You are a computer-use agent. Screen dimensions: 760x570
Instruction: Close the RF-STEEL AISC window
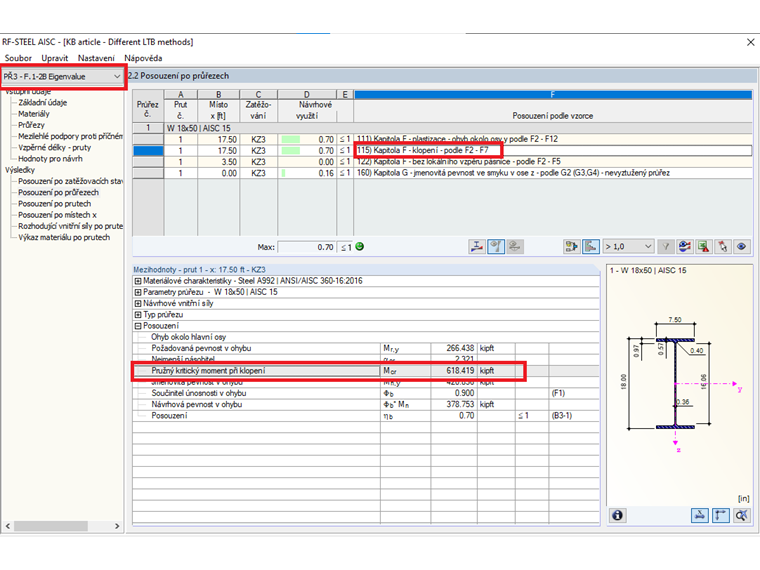[x=750, y=42]
